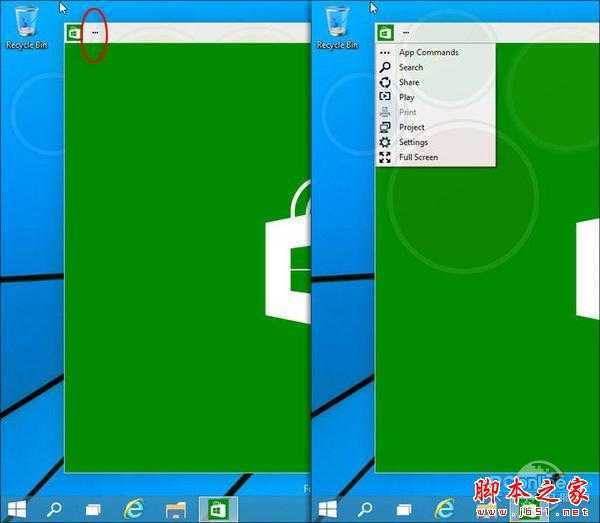This screenshot has width=600, height=523.
Task: Click Store title bar icon in the screenshot without menu
Action: click(x=74, y=33)
